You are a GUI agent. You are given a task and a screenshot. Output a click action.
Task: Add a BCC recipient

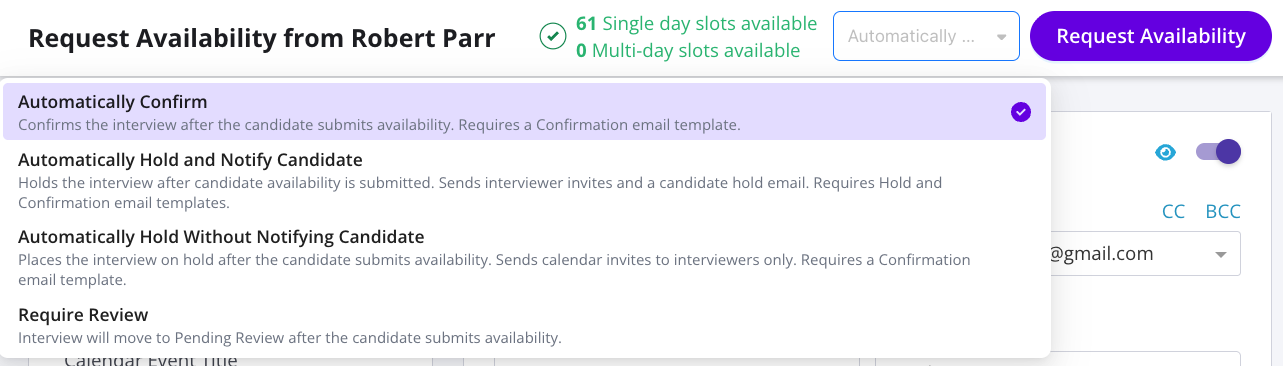point(1223,211)
